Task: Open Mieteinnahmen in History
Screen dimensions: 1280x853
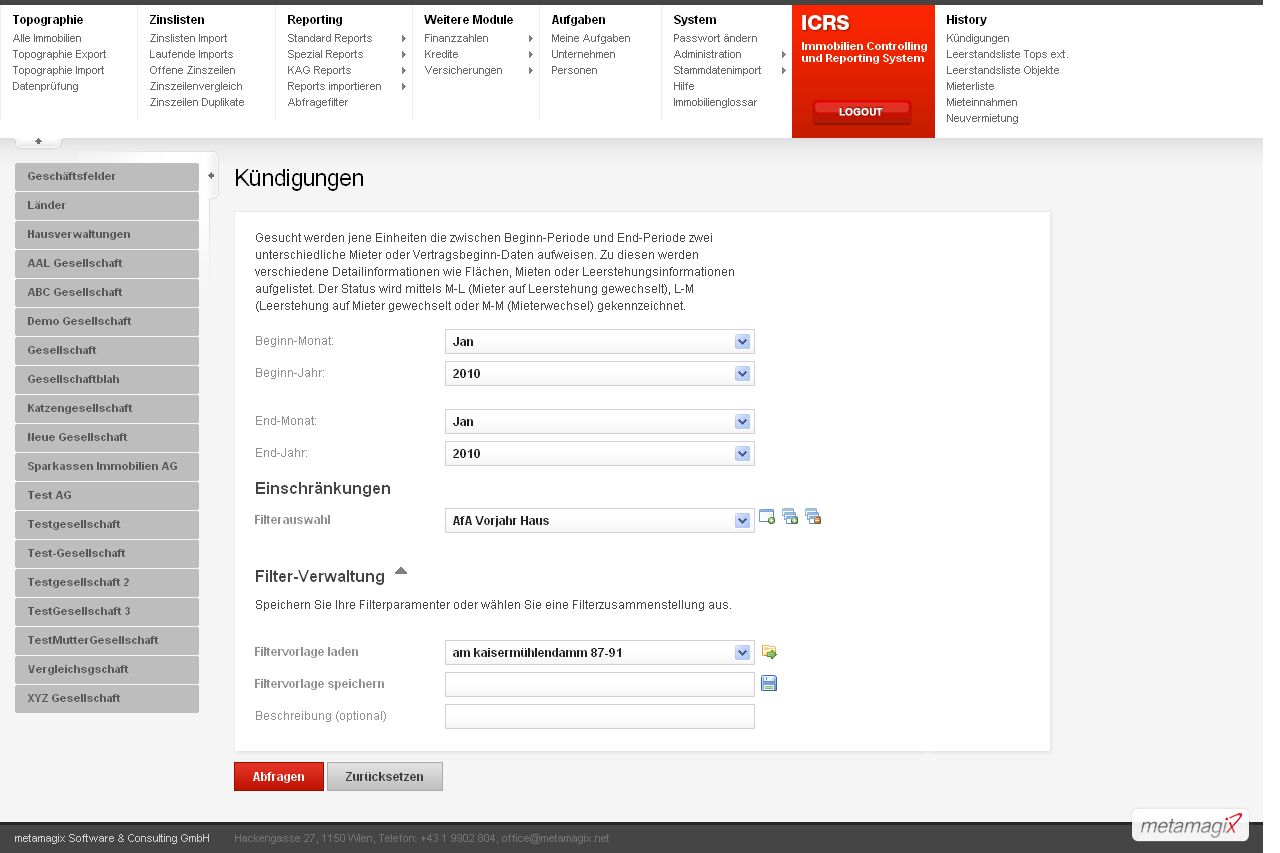Action: (x=982, y=102)
